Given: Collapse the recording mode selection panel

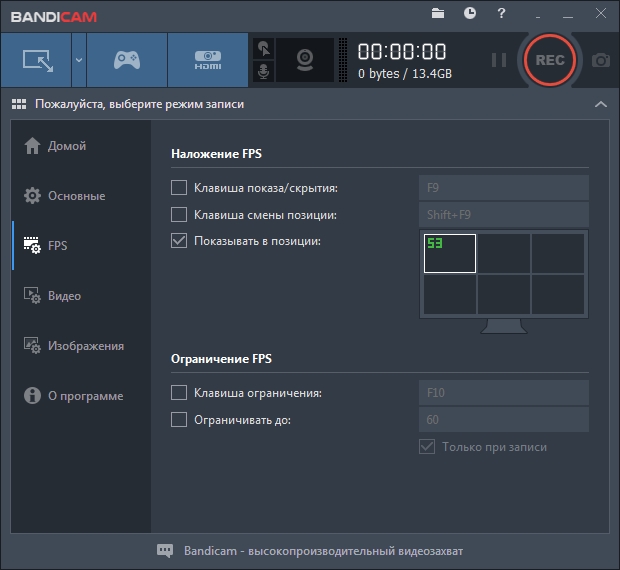Looking at the screenshot, I should (600, 104).
